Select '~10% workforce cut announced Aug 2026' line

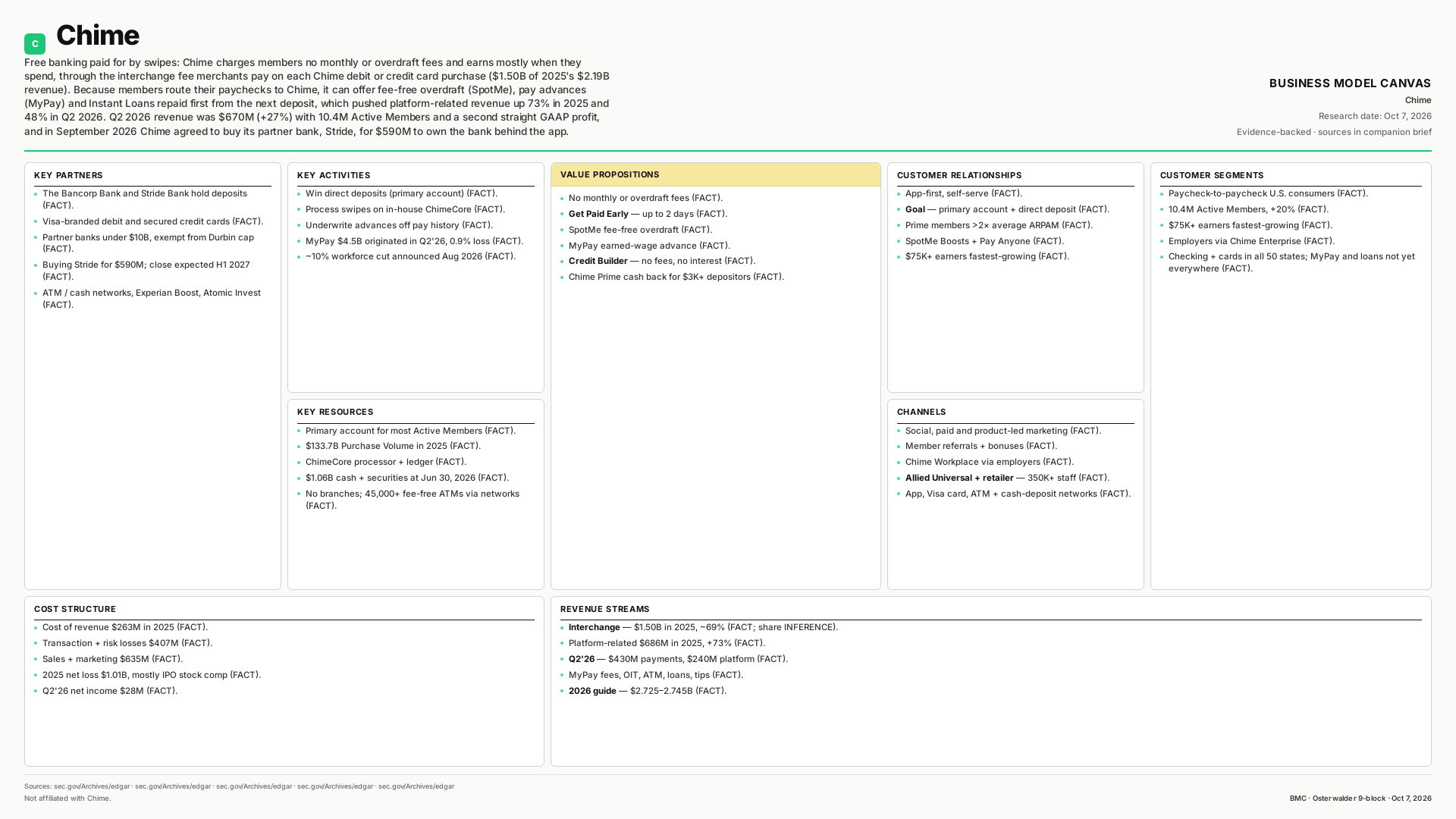tap(410, 256)
